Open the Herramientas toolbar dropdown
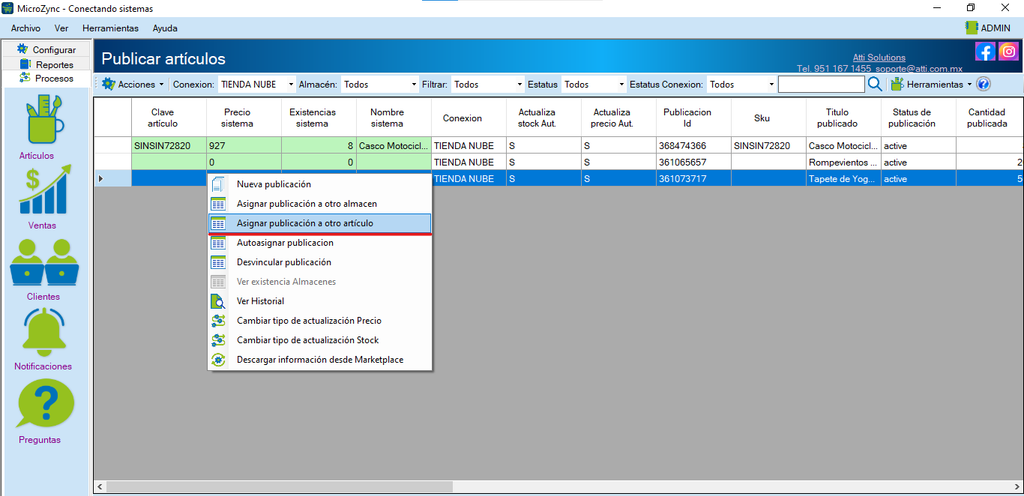1024x496 pixels. coord(931,84)
